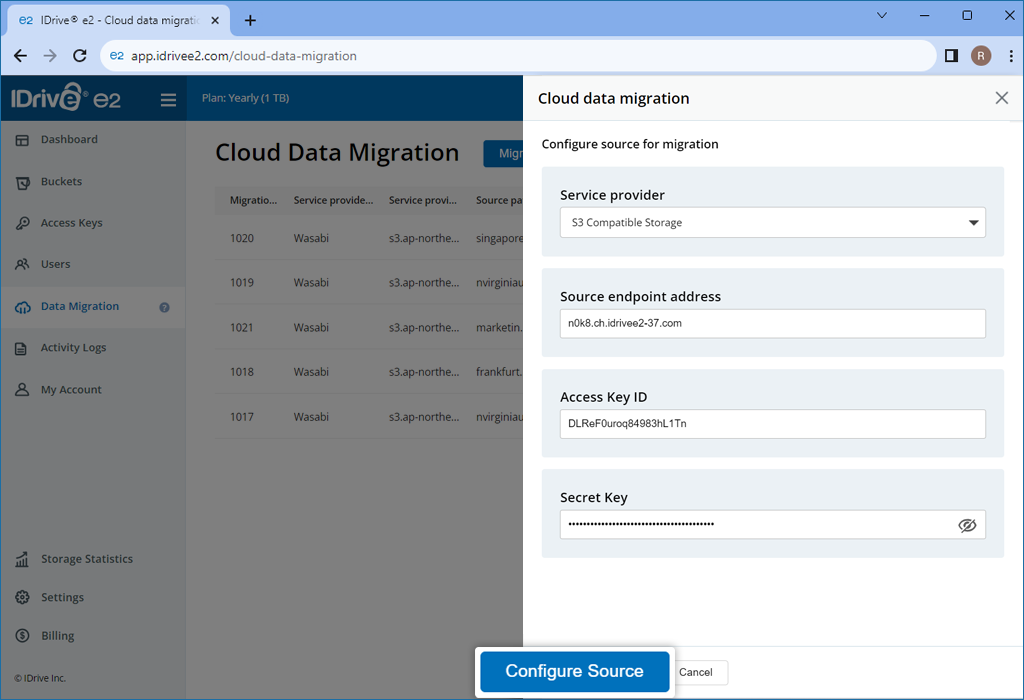This screenshot has height=700, width=1024.
Task: Select migration ID 1018 cell
Action: point(242,372)
